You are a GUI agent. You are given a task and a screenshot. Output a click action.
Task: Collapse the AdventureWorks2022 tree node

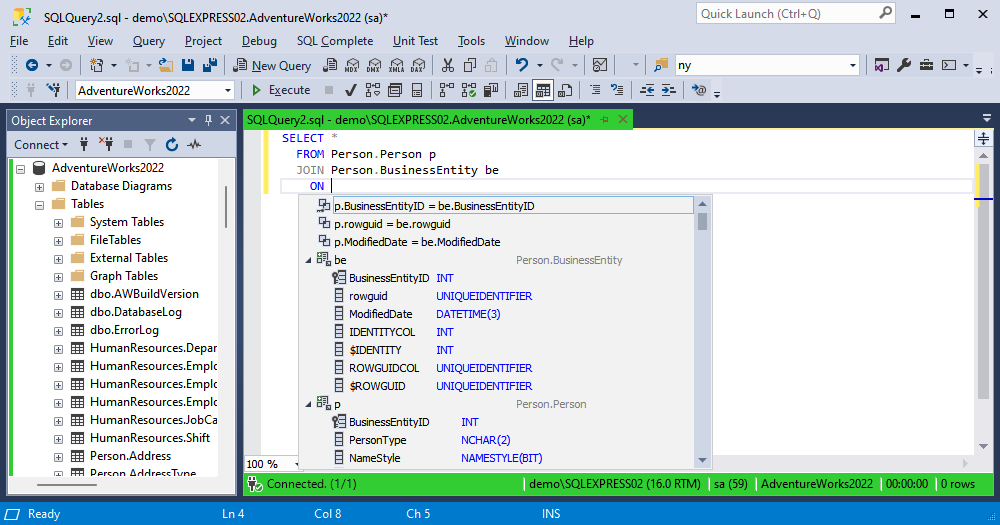pos(20,169)
